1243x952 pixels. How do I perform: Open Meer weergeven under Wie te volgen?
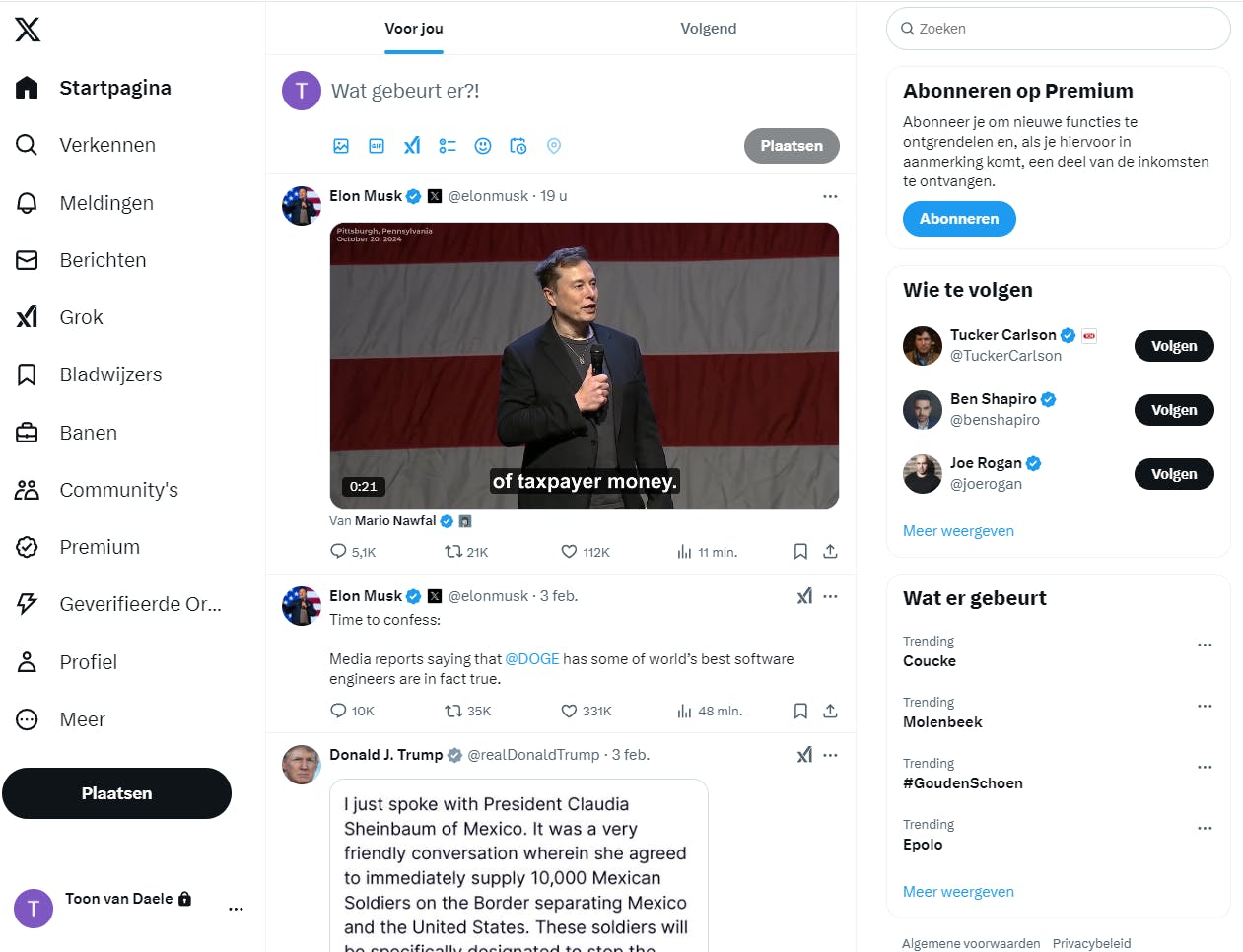coord(958,531)
